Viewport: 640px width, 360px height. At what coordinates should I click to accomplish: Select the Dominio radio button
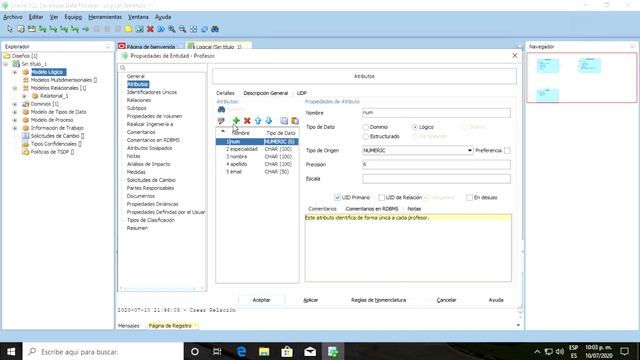pyautogui.click(x=366, y=127)
